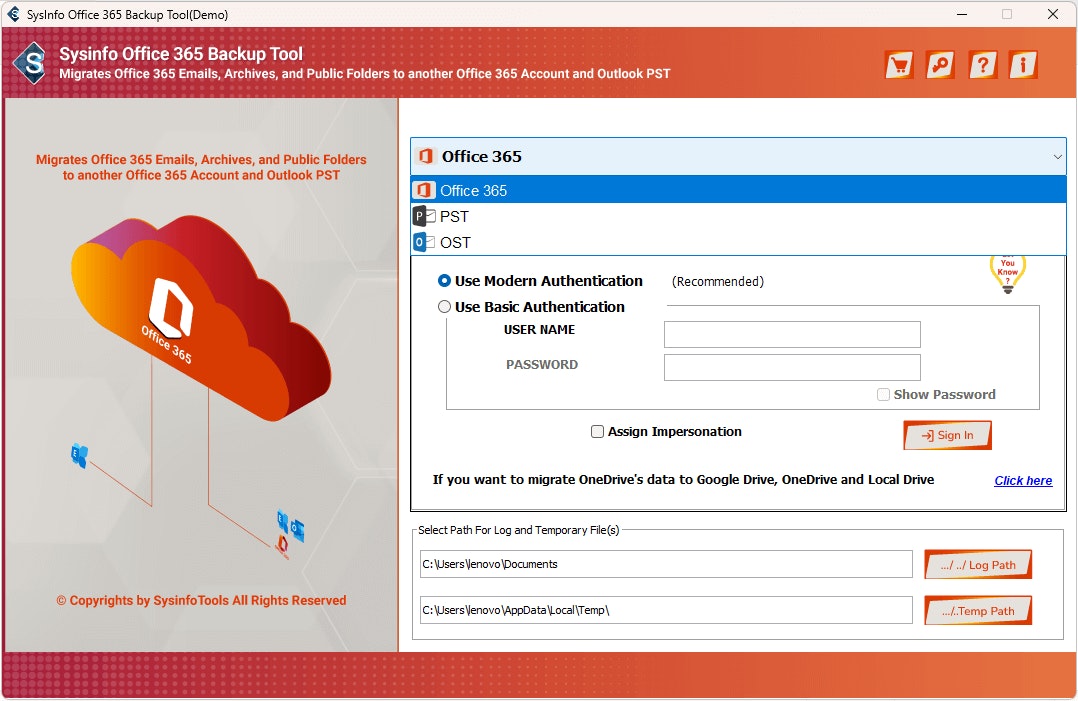Open the help question-mark icon

982,64
